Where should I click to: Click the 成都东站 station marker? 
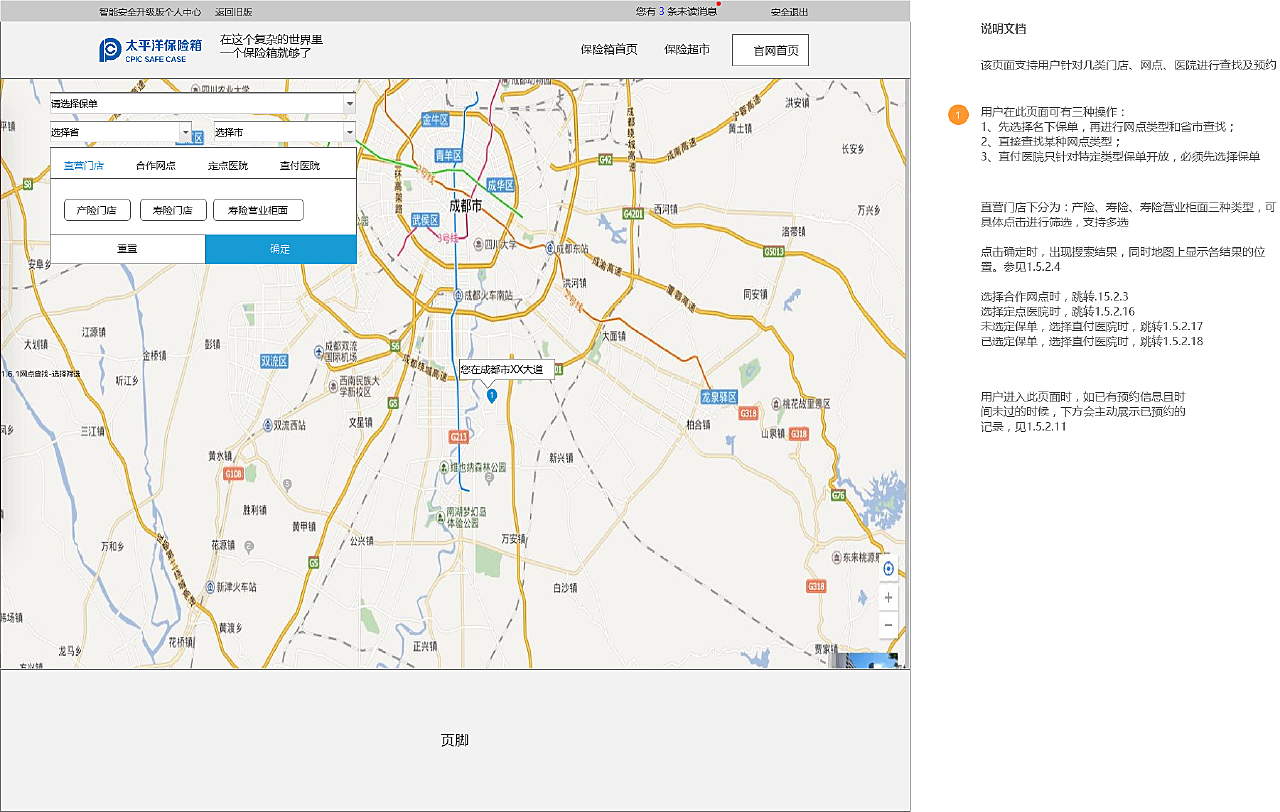[549, 248]
